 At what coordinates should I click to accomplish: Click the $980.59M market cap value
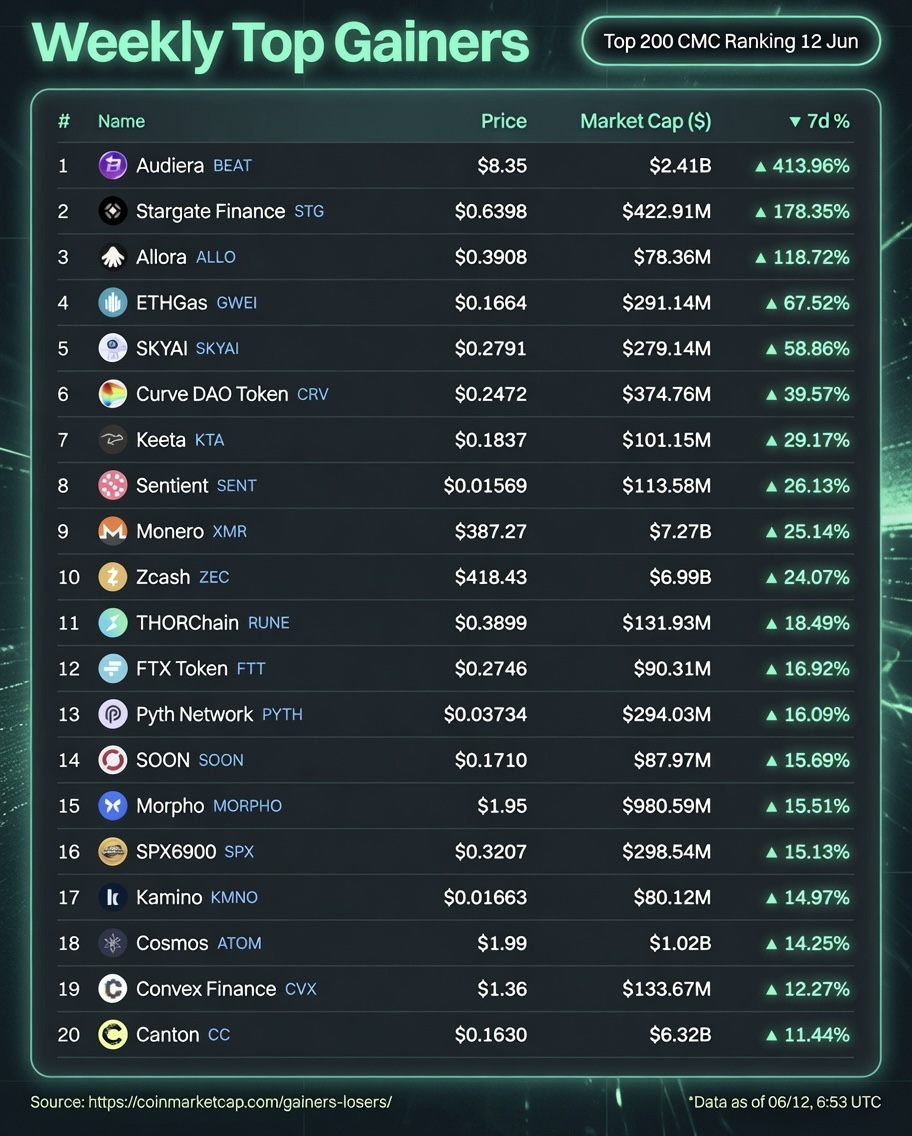tap(666, 806)
